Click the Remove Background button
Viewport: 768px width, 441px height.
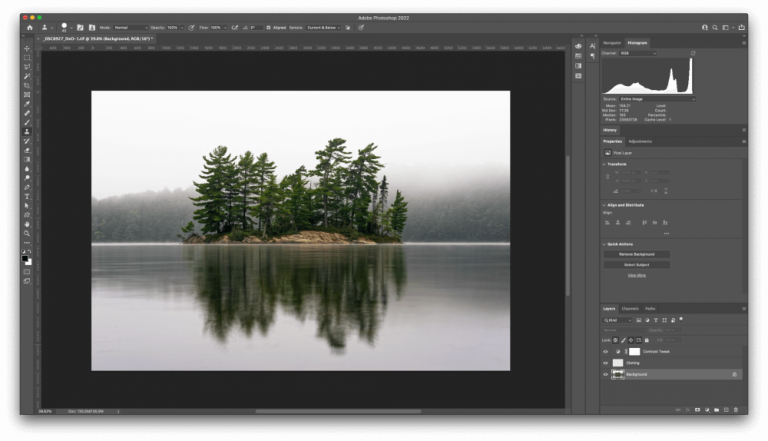(636, 254)
